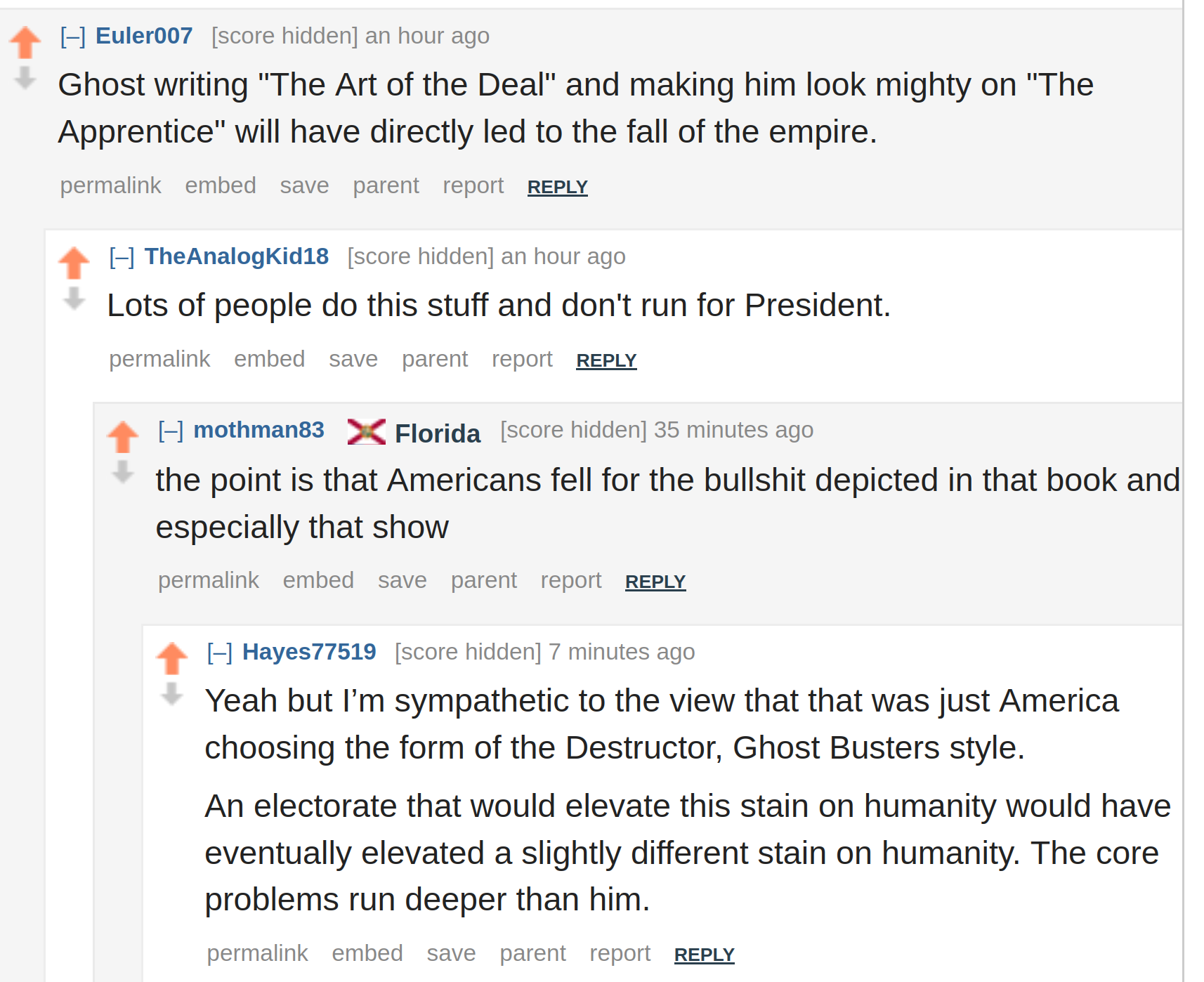
Task: Open permalink for Hayes77519's comment
Action: 257,953
